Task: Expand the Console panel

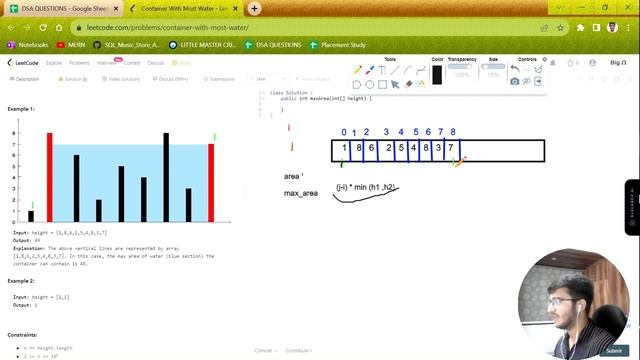Action: (266, 351)
